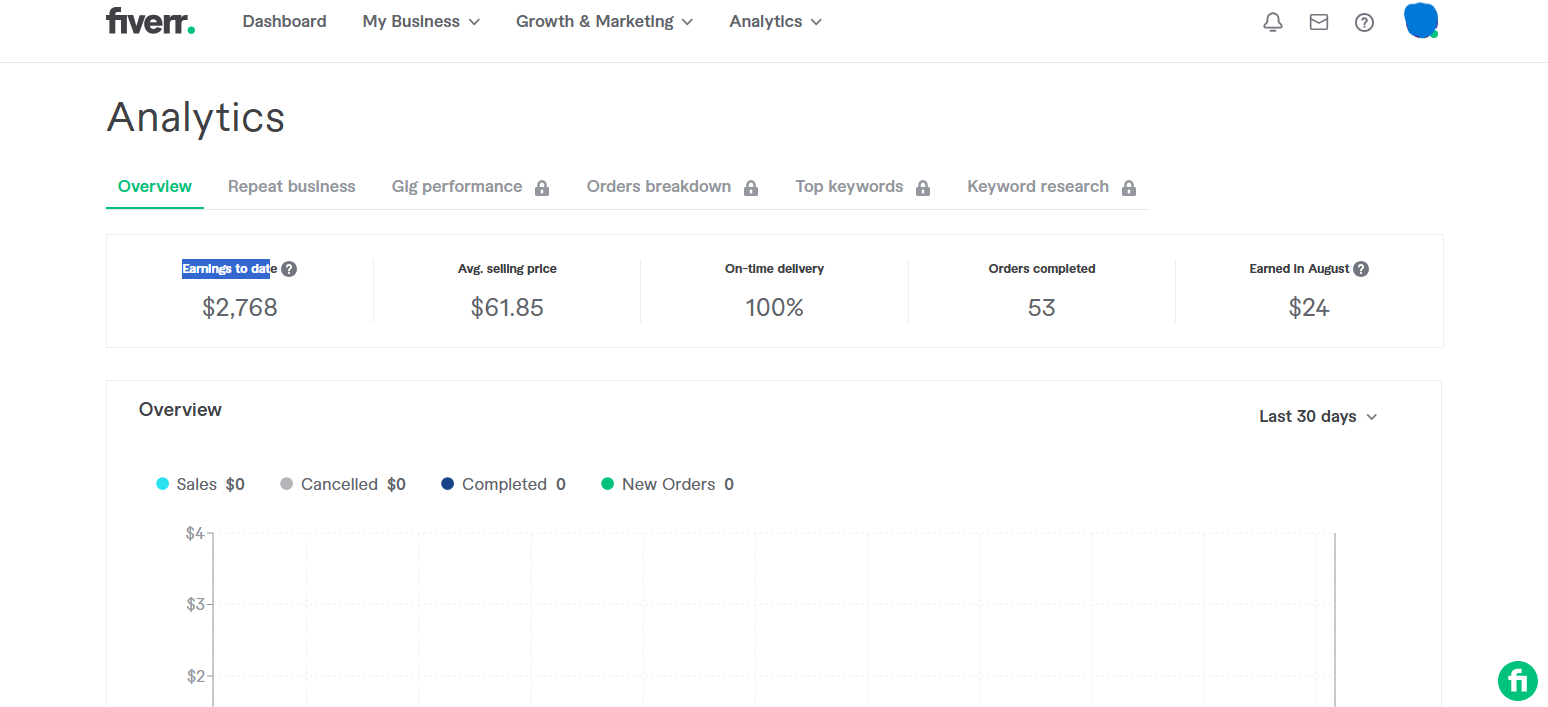Toggle the Sales series in chart legend
Image resolution: width=1548 pixels, height=707 pixels.
pyautogui.click(x=198, y=484)
